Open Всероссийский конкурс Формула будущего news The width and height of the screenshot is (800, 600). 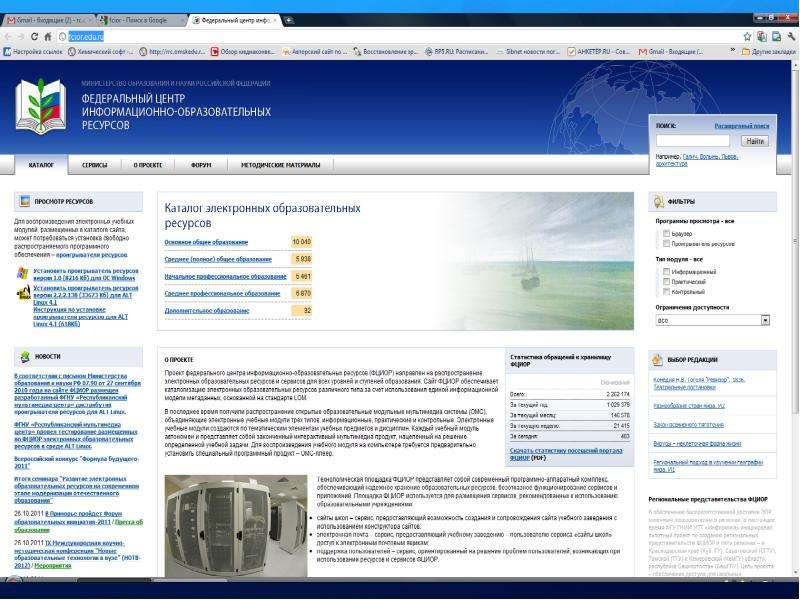point(77,462)
